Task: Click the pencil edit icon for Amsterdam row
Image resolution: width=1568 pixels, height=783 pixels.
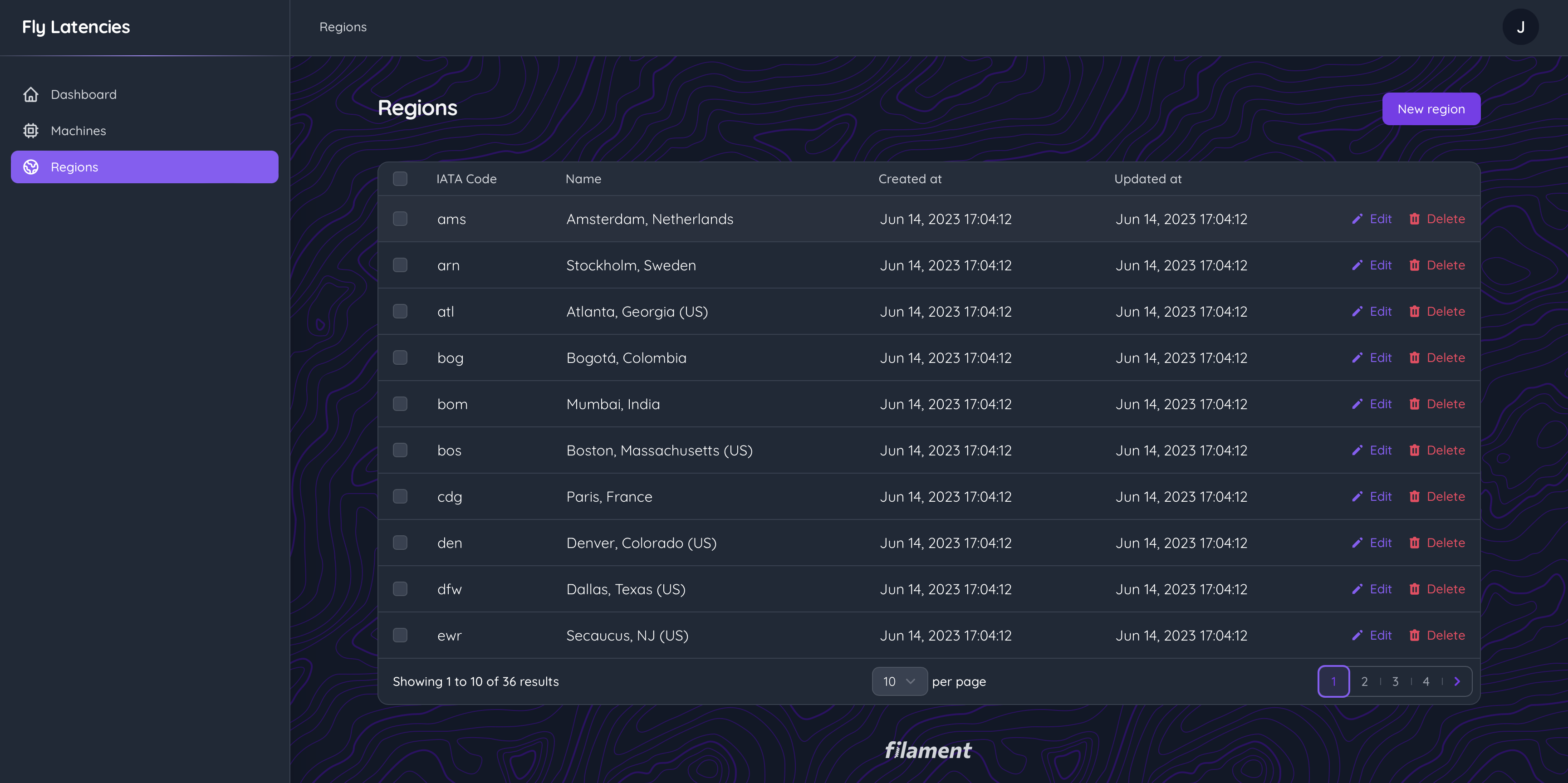Action: coord(1357,219)
